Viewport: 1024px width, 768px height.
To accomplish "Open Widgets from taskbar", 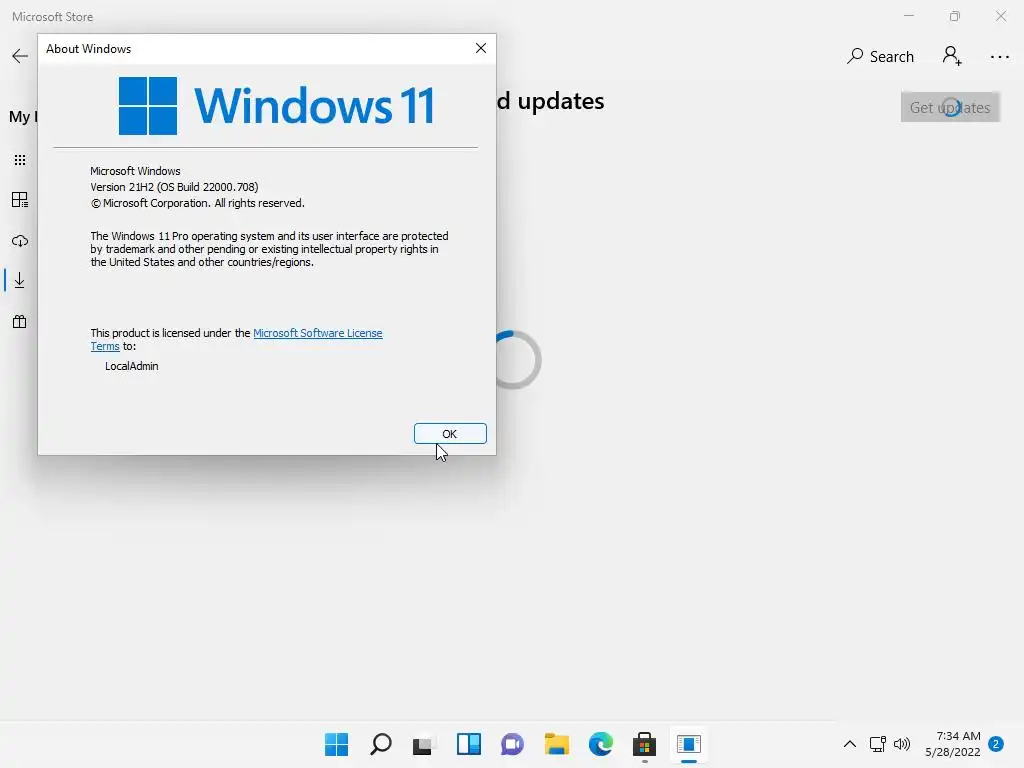I will click(468, 744).
